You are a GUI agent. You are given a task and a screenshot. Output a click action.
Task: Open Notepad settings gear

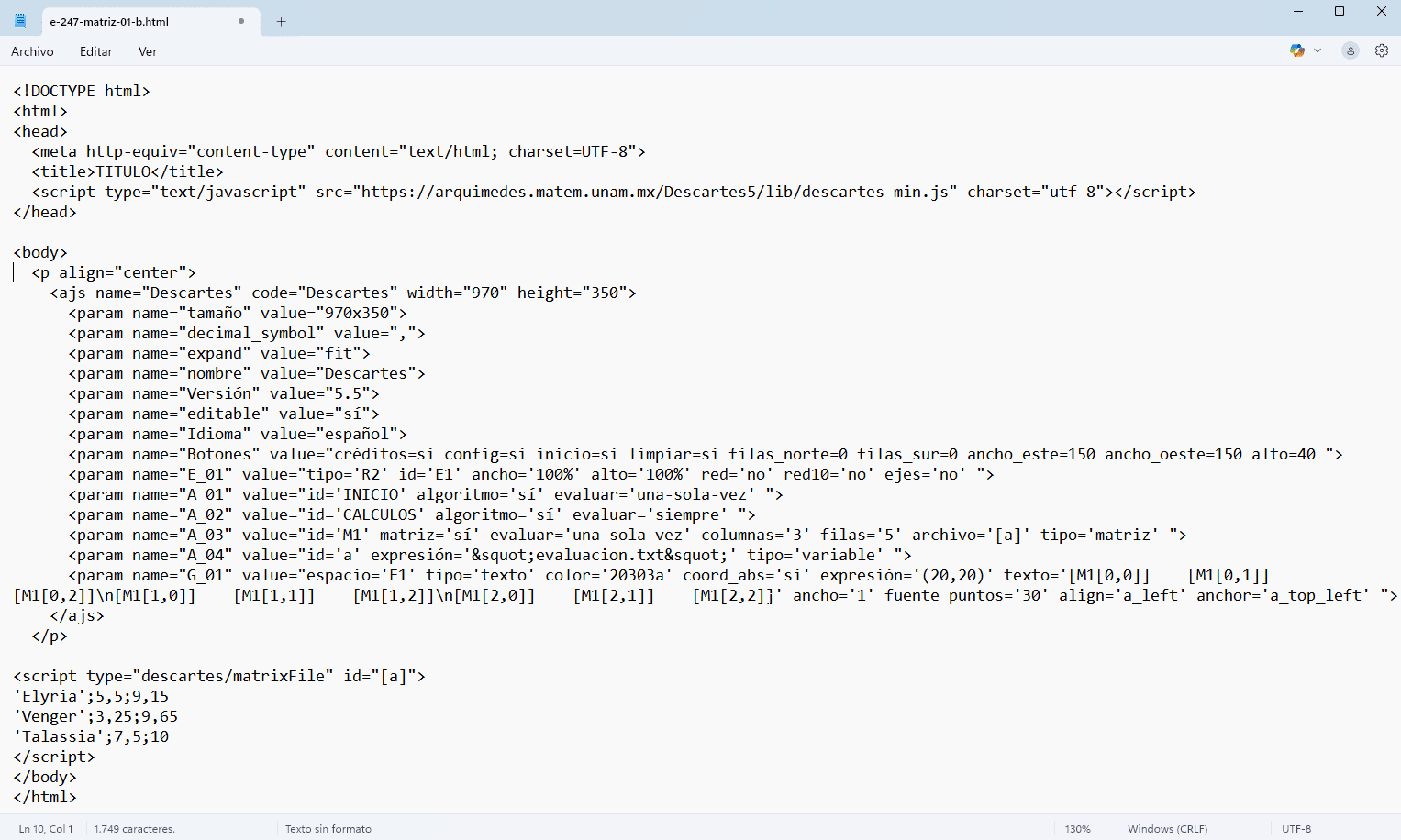click(1381, 51)
